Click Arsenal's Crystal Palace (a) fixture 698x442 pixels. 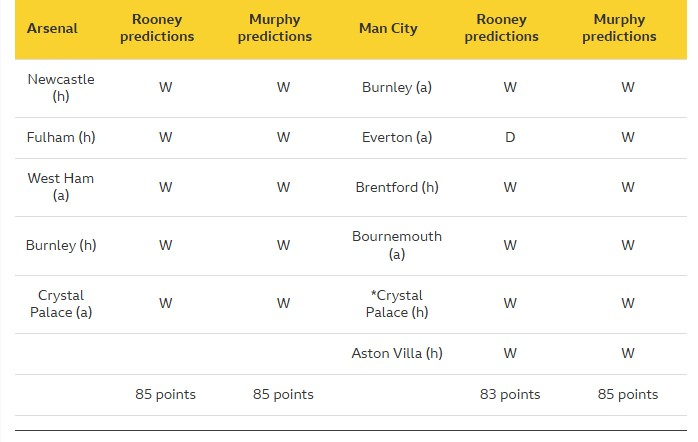pos(61,304)
